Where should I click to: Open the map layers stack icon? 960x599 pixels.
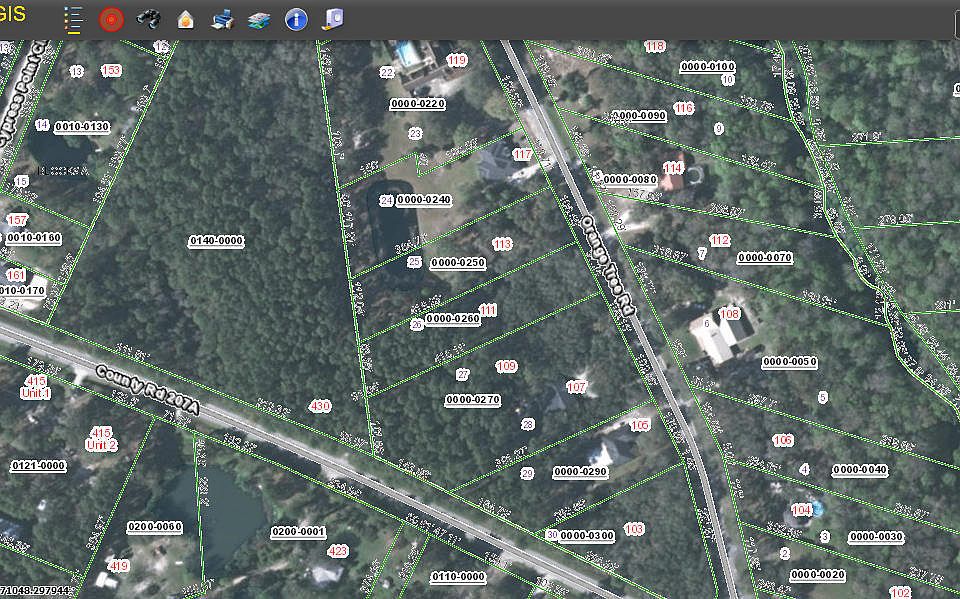[259, 19]
